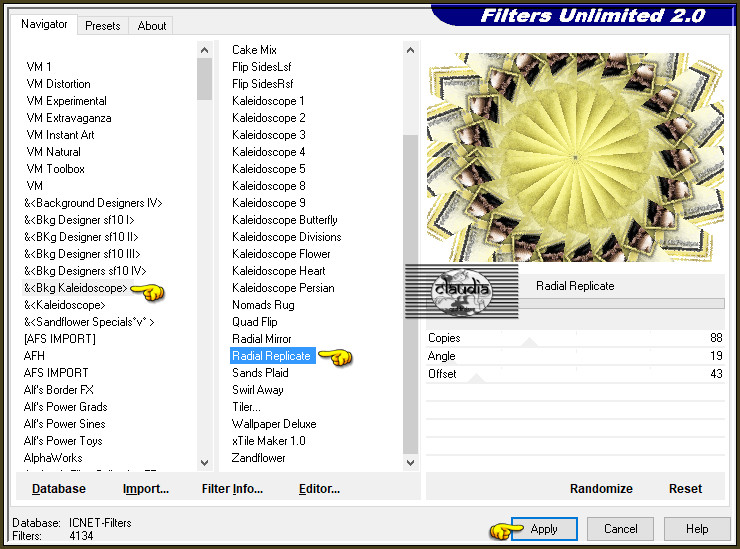Select Alf's Power Sines category
Viewport: 740px width, 549px height.
65,424
